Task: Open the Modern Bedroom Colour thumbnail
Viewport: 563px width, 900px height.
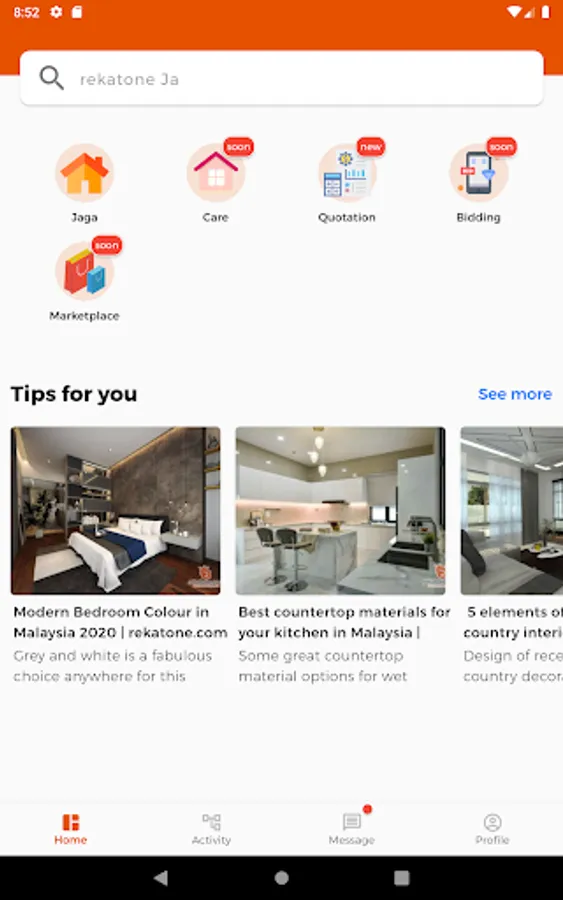Action: 115,510
